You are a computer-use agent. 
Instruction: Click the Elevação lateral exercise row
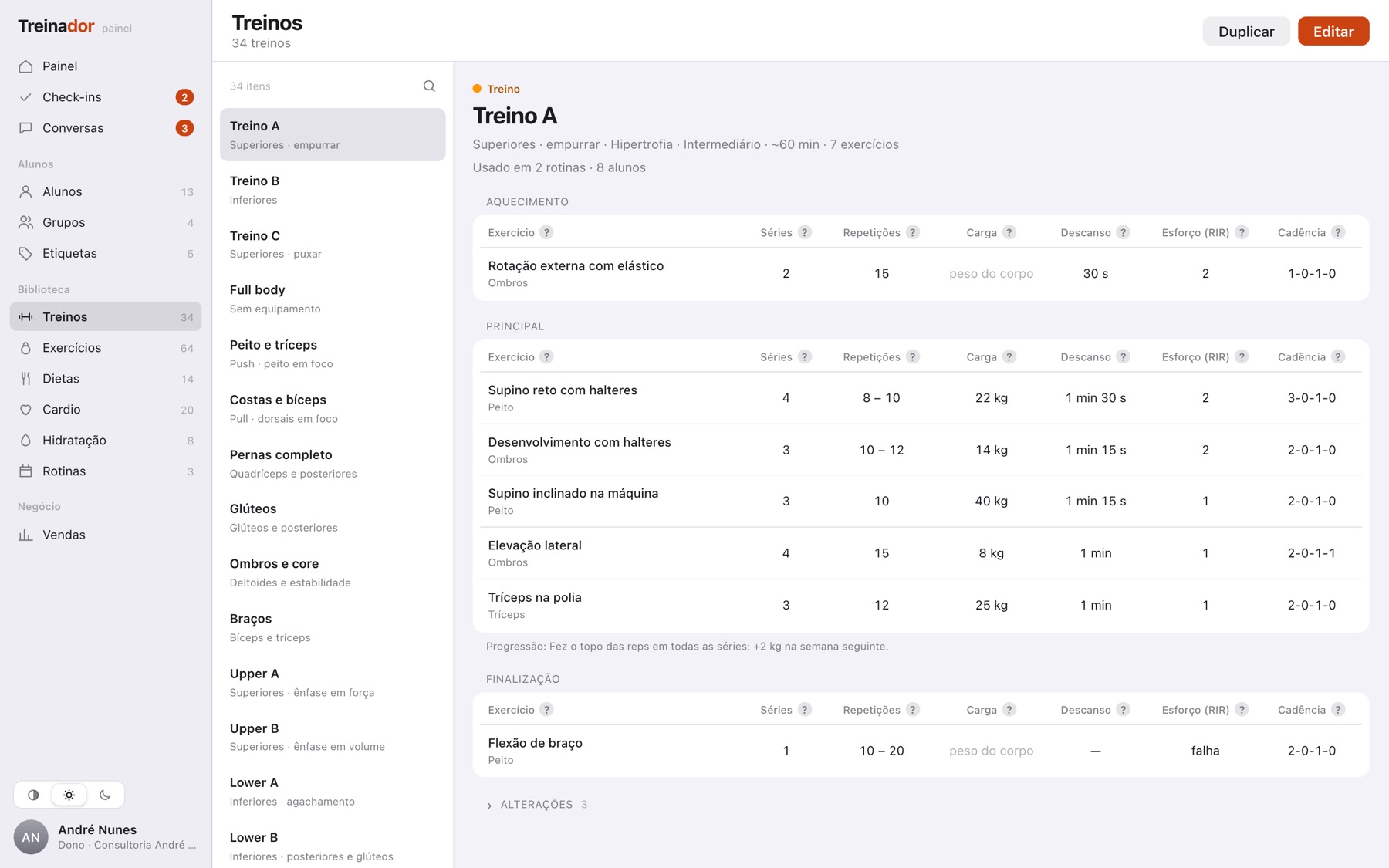pyautogui.click(x=921, y=553)
